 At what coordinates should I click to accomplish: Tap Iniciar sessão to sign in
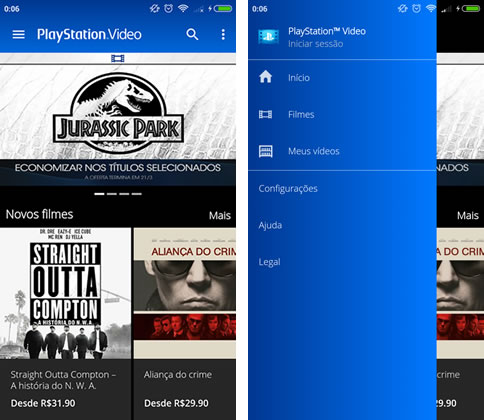pyautogui.click(x=315, y=44)
